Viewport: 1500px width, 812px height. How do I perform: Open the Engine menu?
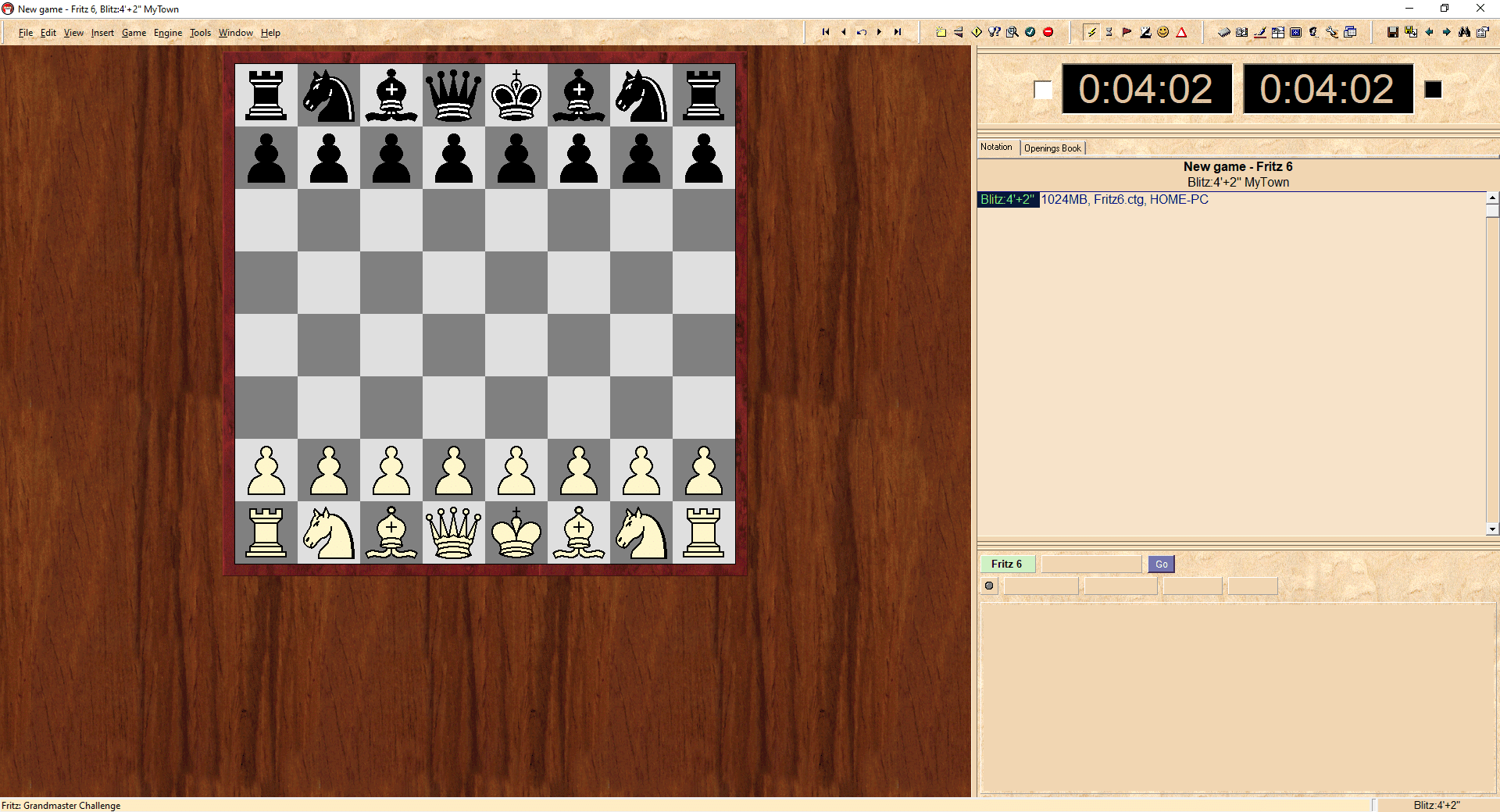pyautogui.click(x=167, y=33)
